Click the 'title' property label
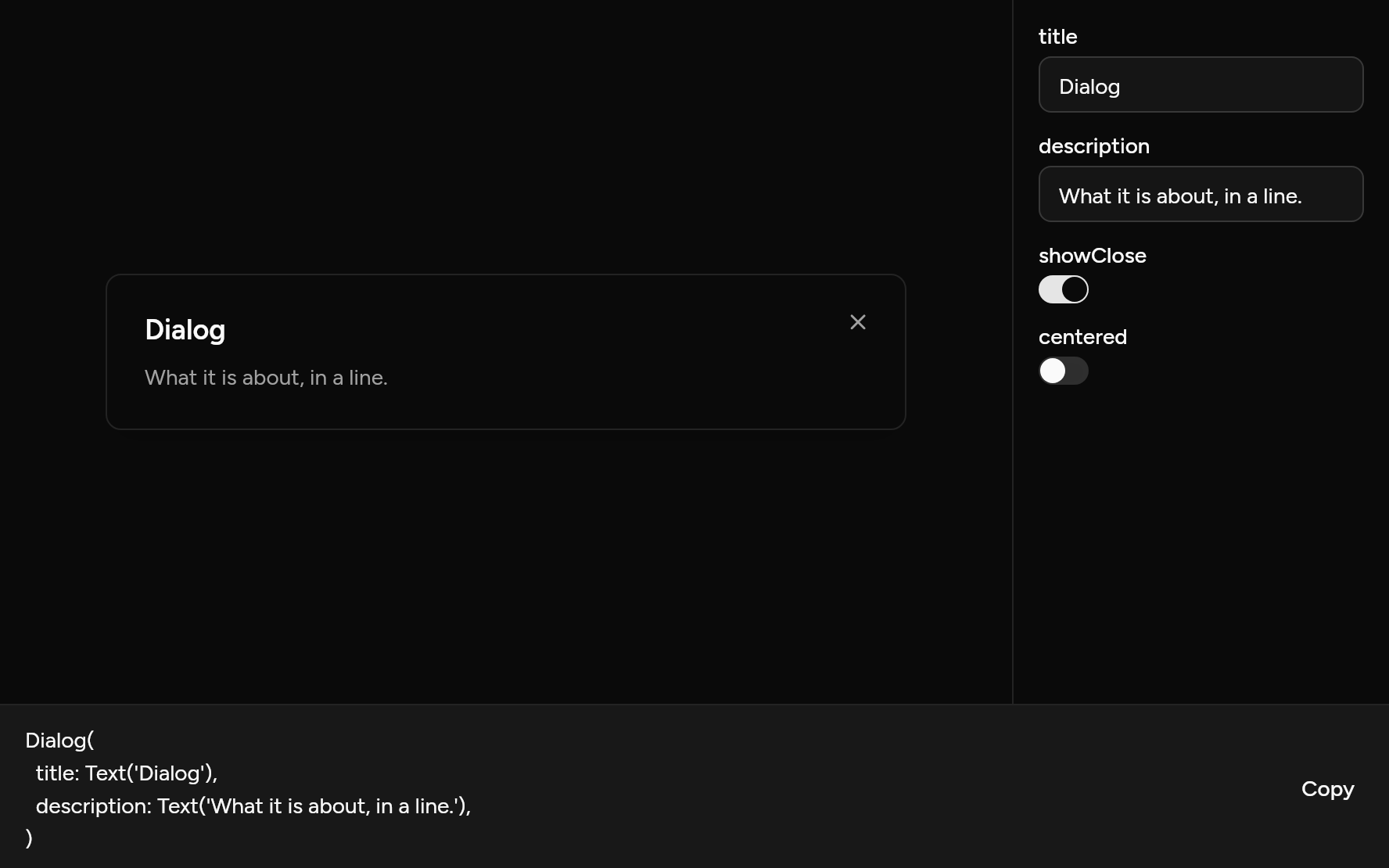Viewport: 1389px width, 868px height. coord(1057,37)
